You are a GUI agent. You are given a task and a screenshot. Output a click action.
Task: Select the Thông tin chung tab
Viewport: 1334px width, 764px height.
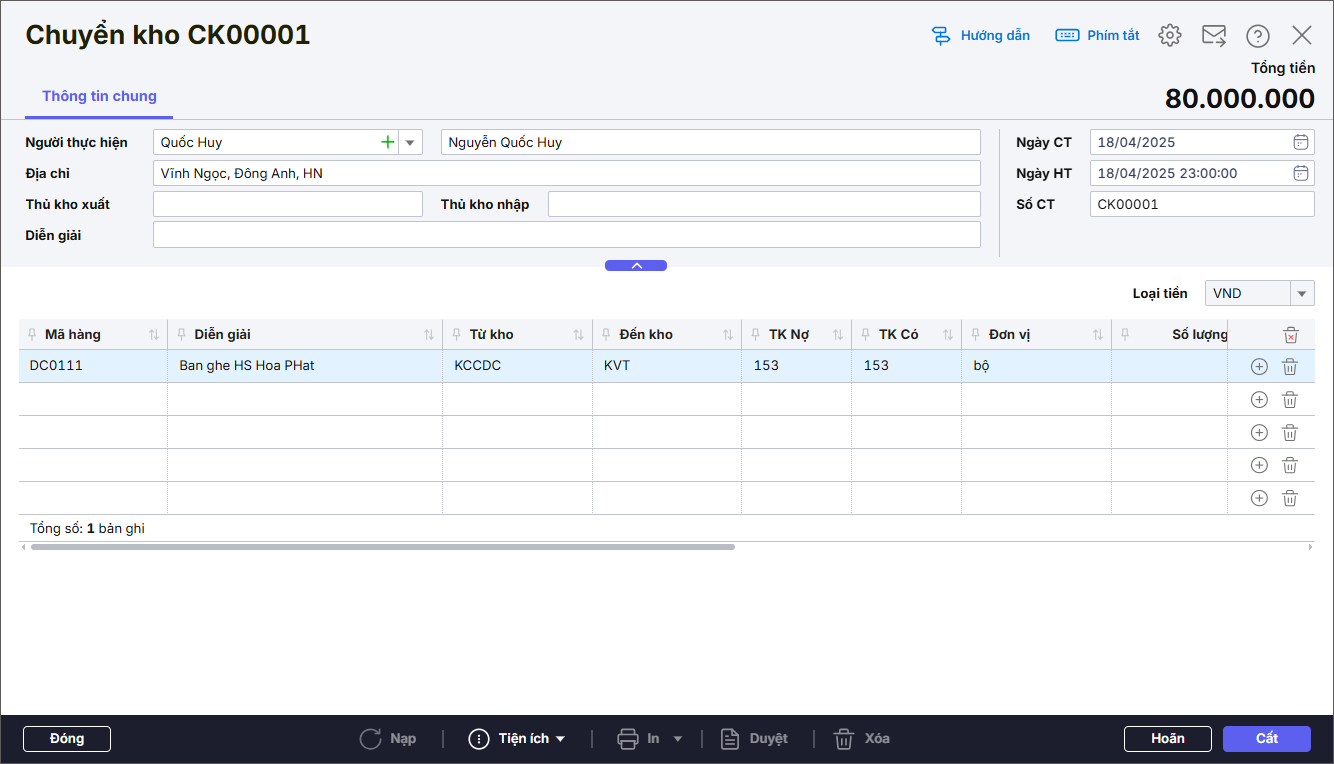tap(99, 97)
